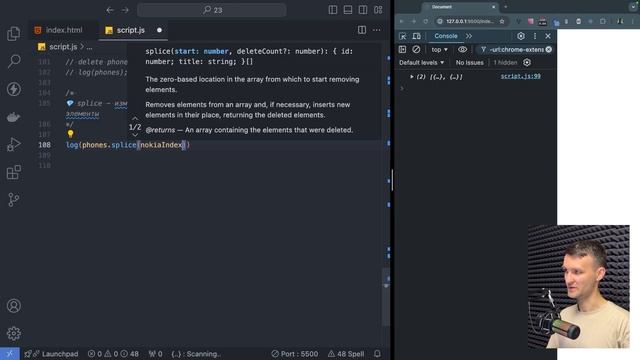Click the editor vertical scrollbar thumb
Image resolution: width=640 pixels, height=360 pixels.
pos(386,297)
